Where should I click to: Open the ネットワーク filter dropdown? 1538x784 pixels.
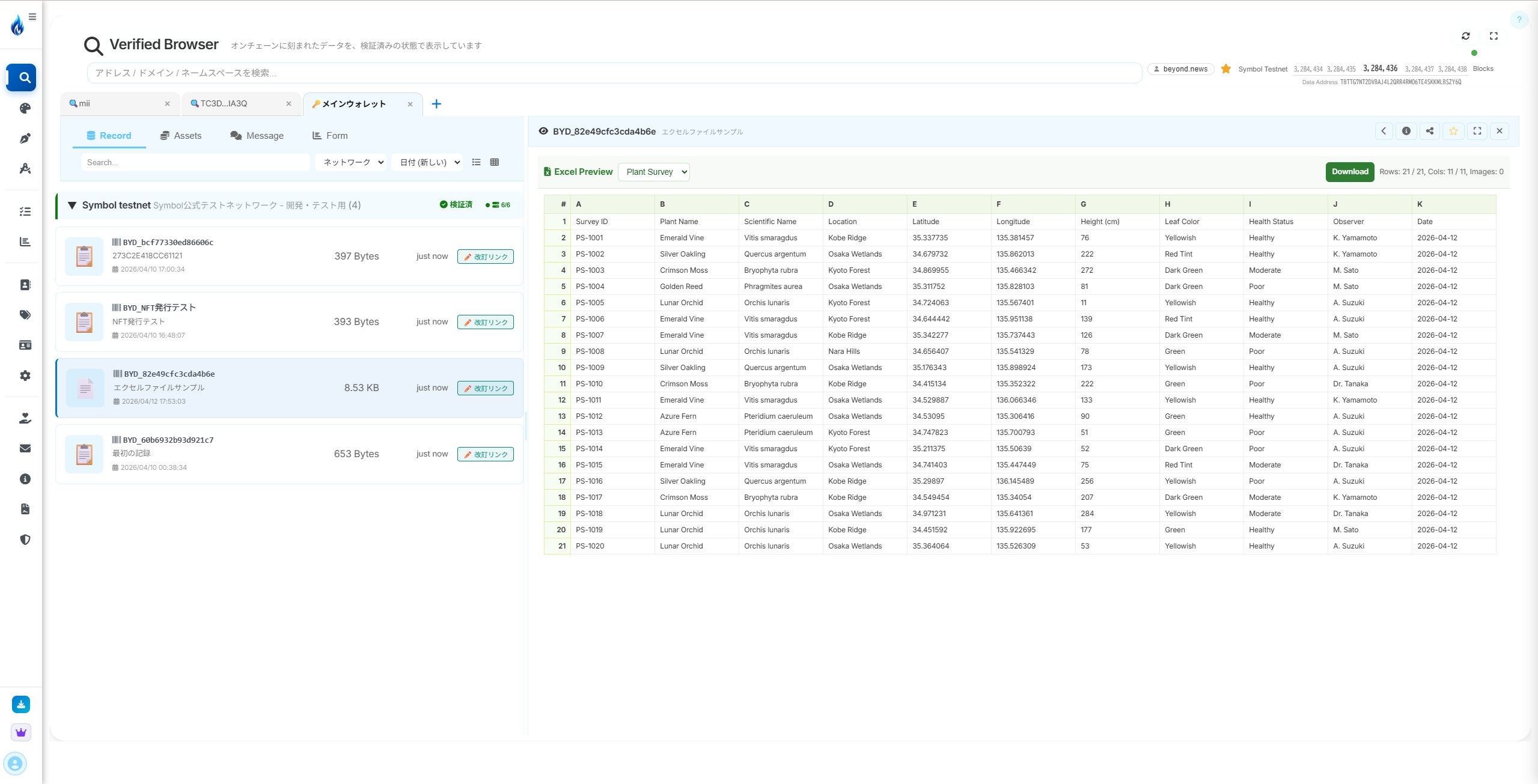pyautogui.click(x=352, y=162)
